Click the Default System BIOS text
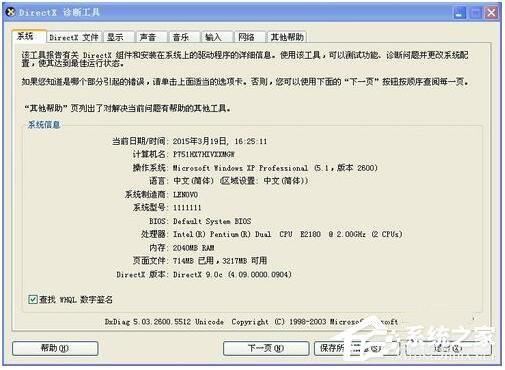The width and height of the screenshot is (505, 370). 212,221
